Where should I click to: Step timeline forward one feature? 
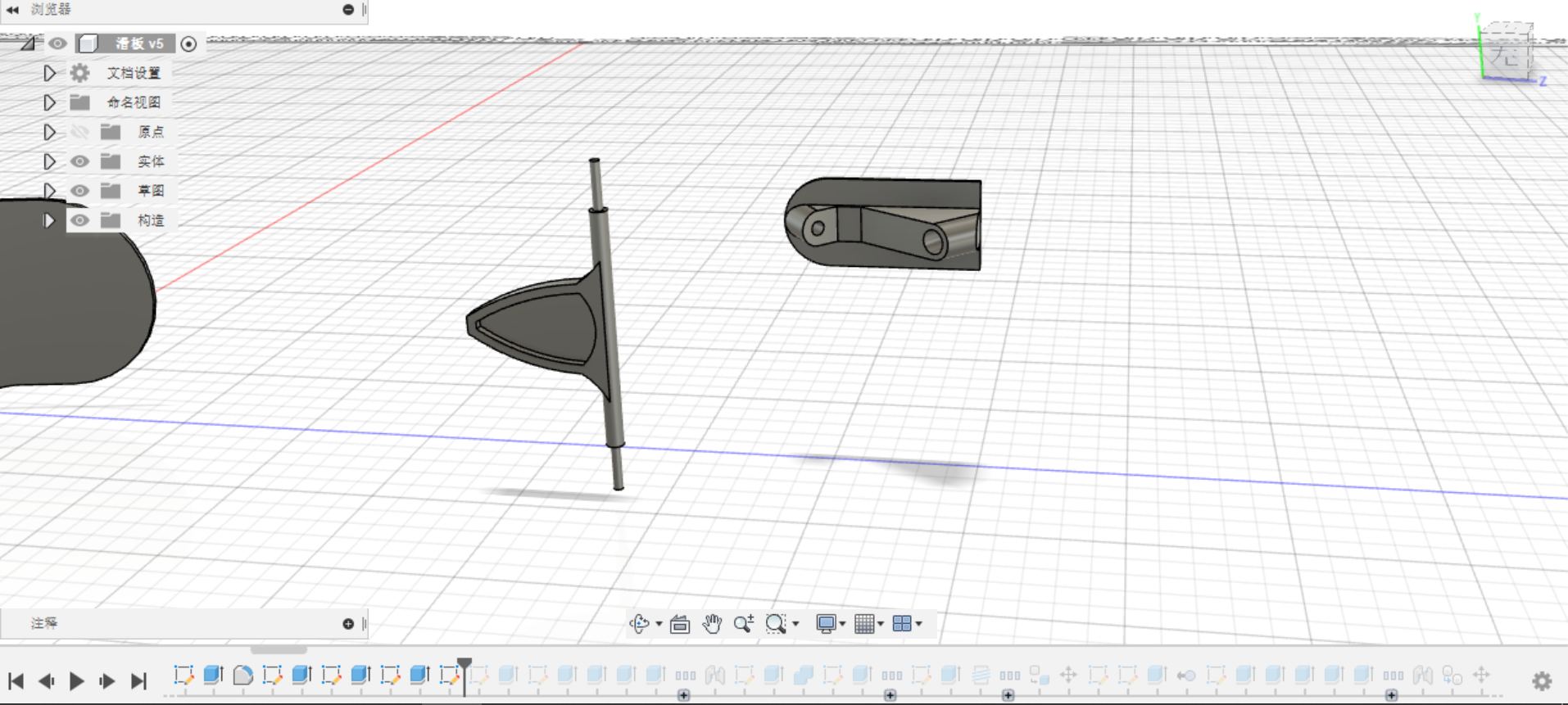[x=107, y=680]
